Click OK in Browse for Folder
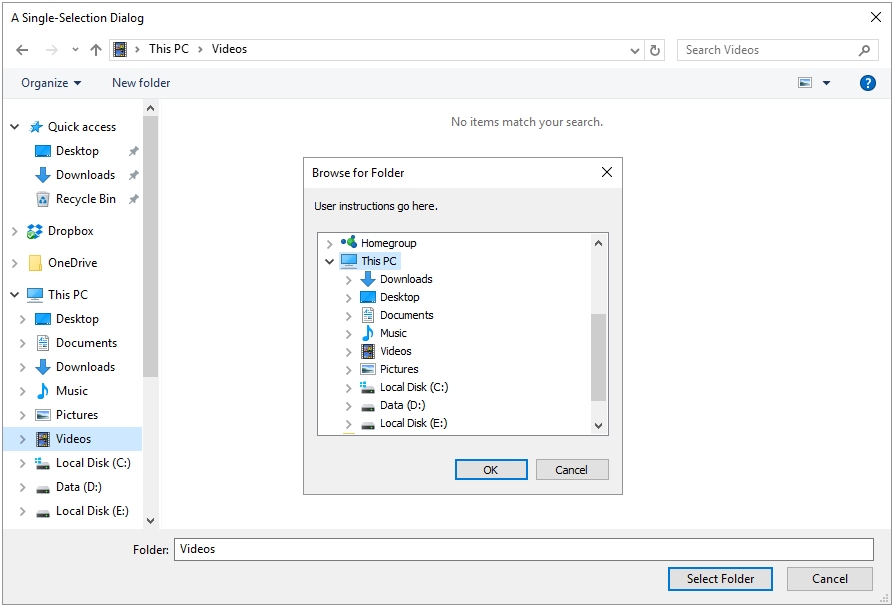The width and height of the screenshot is (894, 607). pyautogui.click(x=491, y=470)
